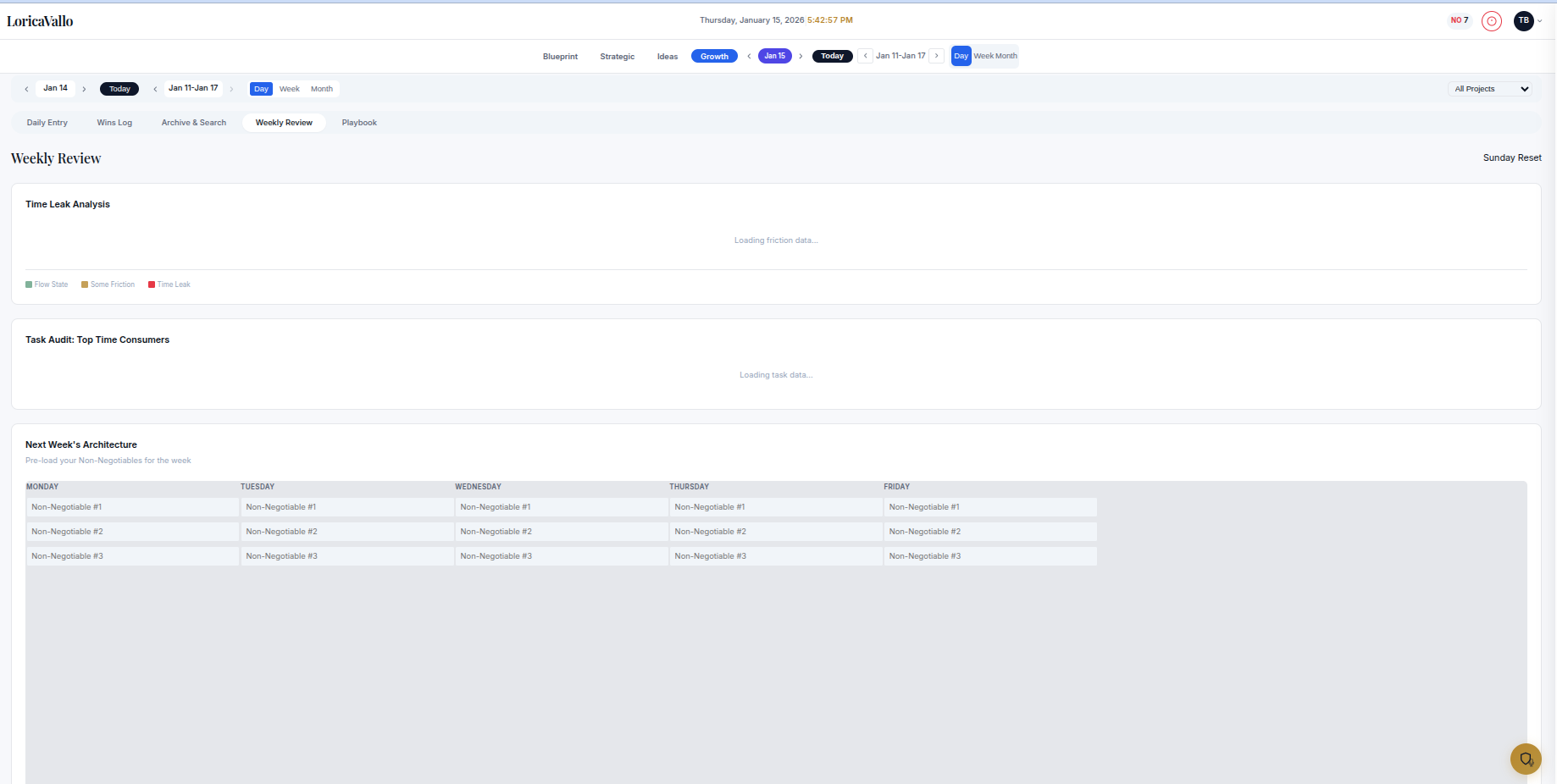The image size is (1557, 784).
Task: Open the TB user avatar
Action: [x=1523, y=20]
